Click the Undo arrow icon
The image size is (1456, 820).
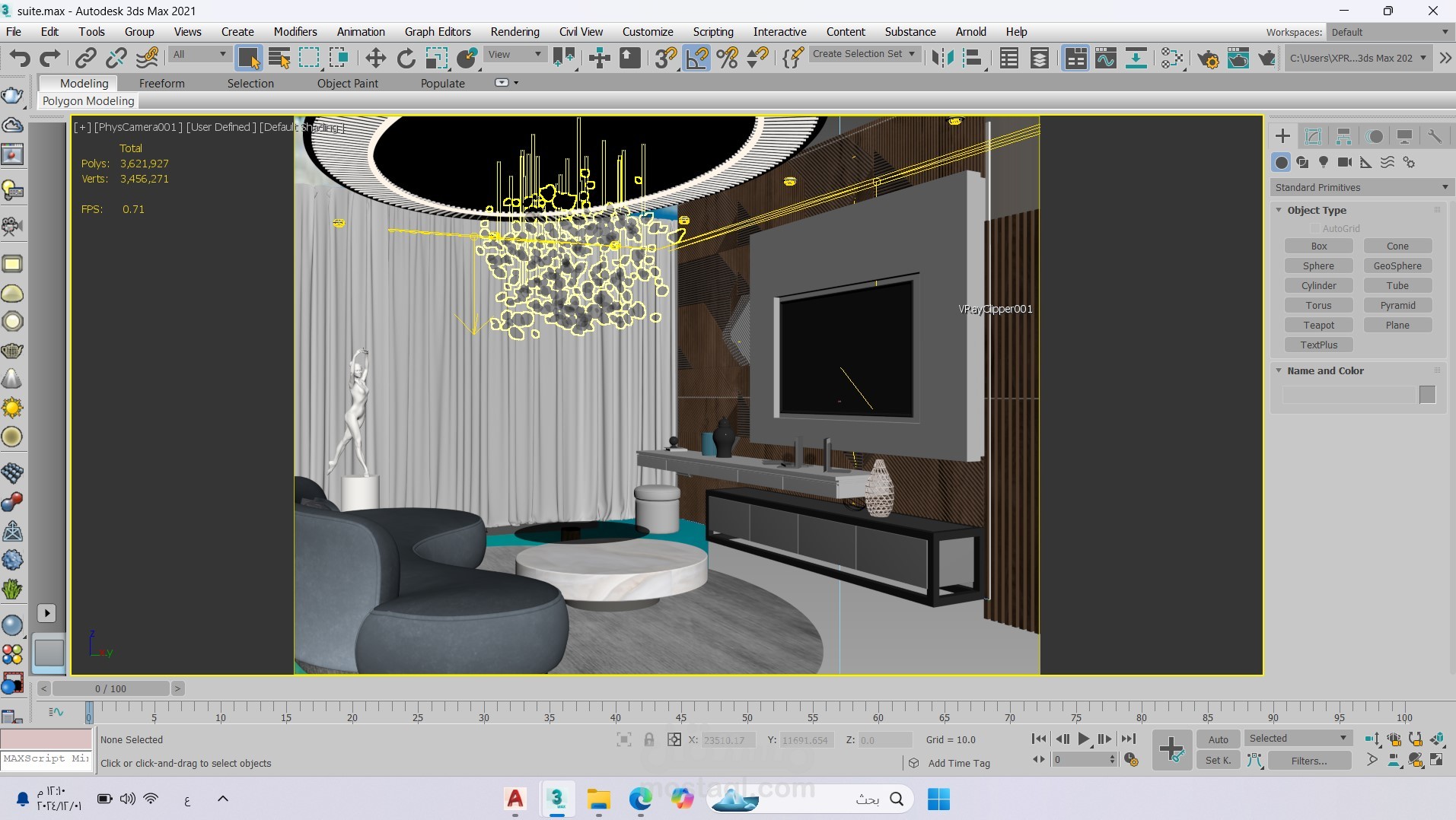click(x=20, y=58)
